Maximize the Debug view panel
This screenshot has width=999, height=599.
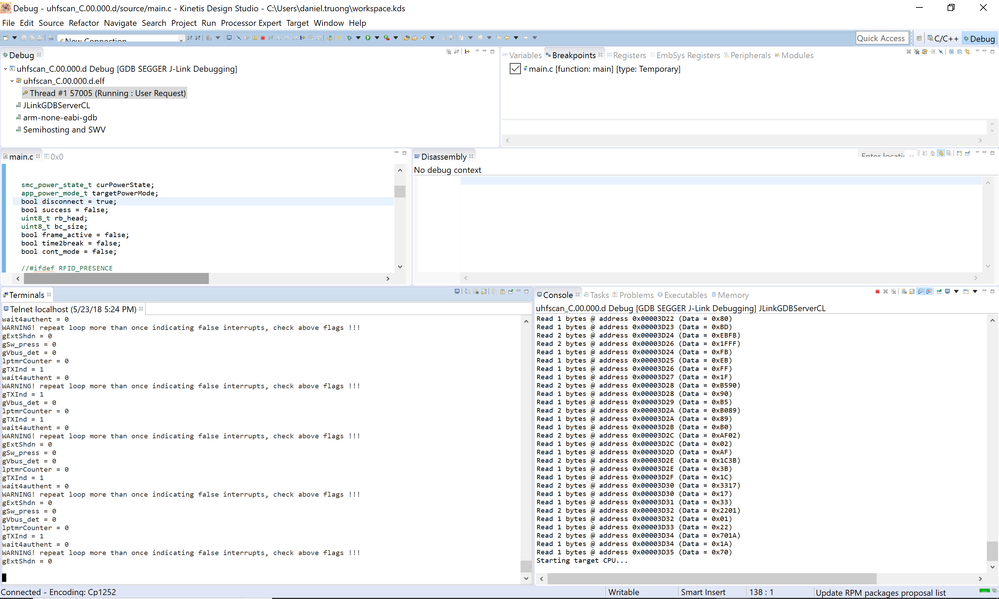[492, 51]
